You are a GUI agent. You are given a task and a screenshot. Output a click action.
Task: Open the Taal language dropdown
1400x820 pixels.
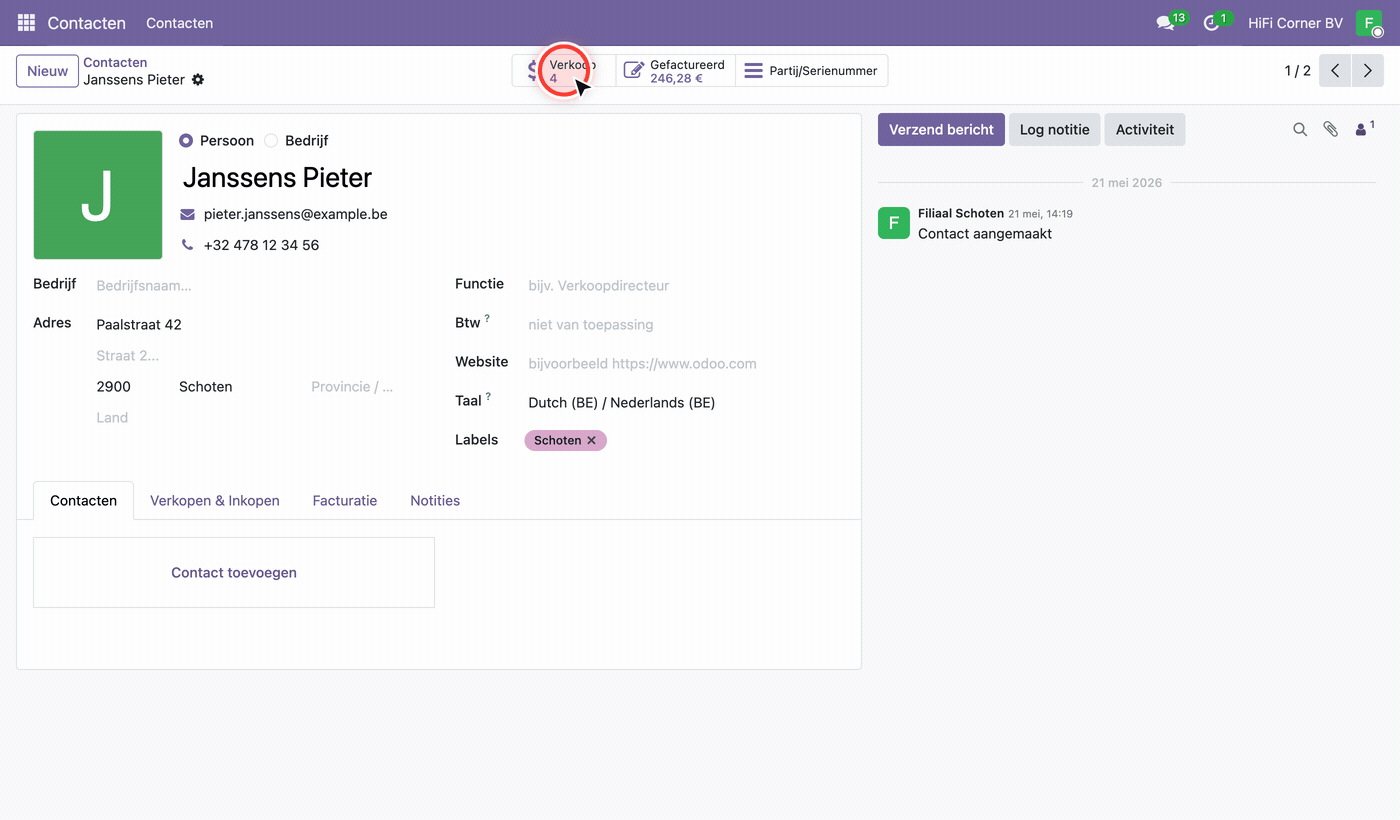pos(685,402)
